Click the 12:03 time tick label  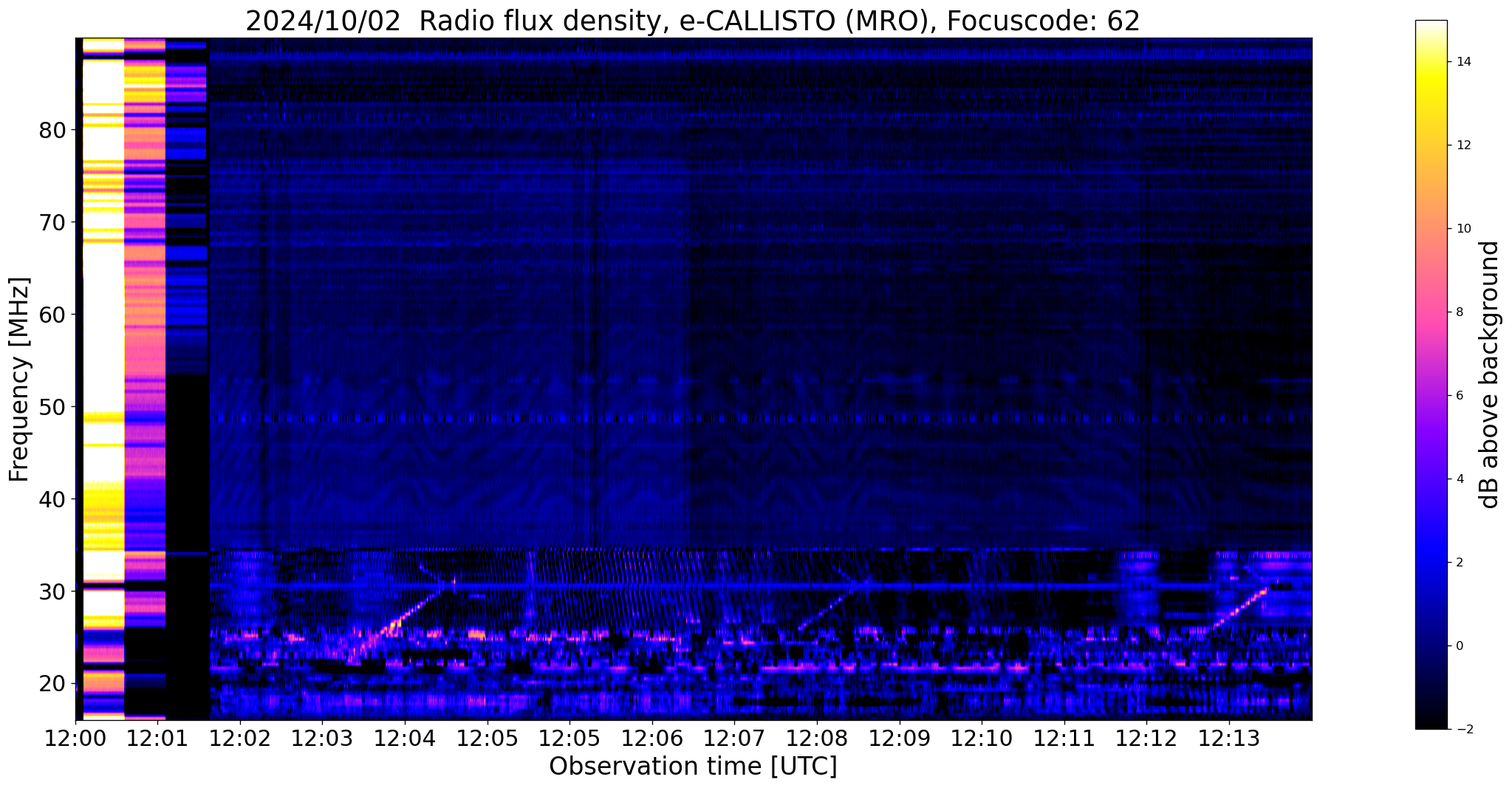323,739
